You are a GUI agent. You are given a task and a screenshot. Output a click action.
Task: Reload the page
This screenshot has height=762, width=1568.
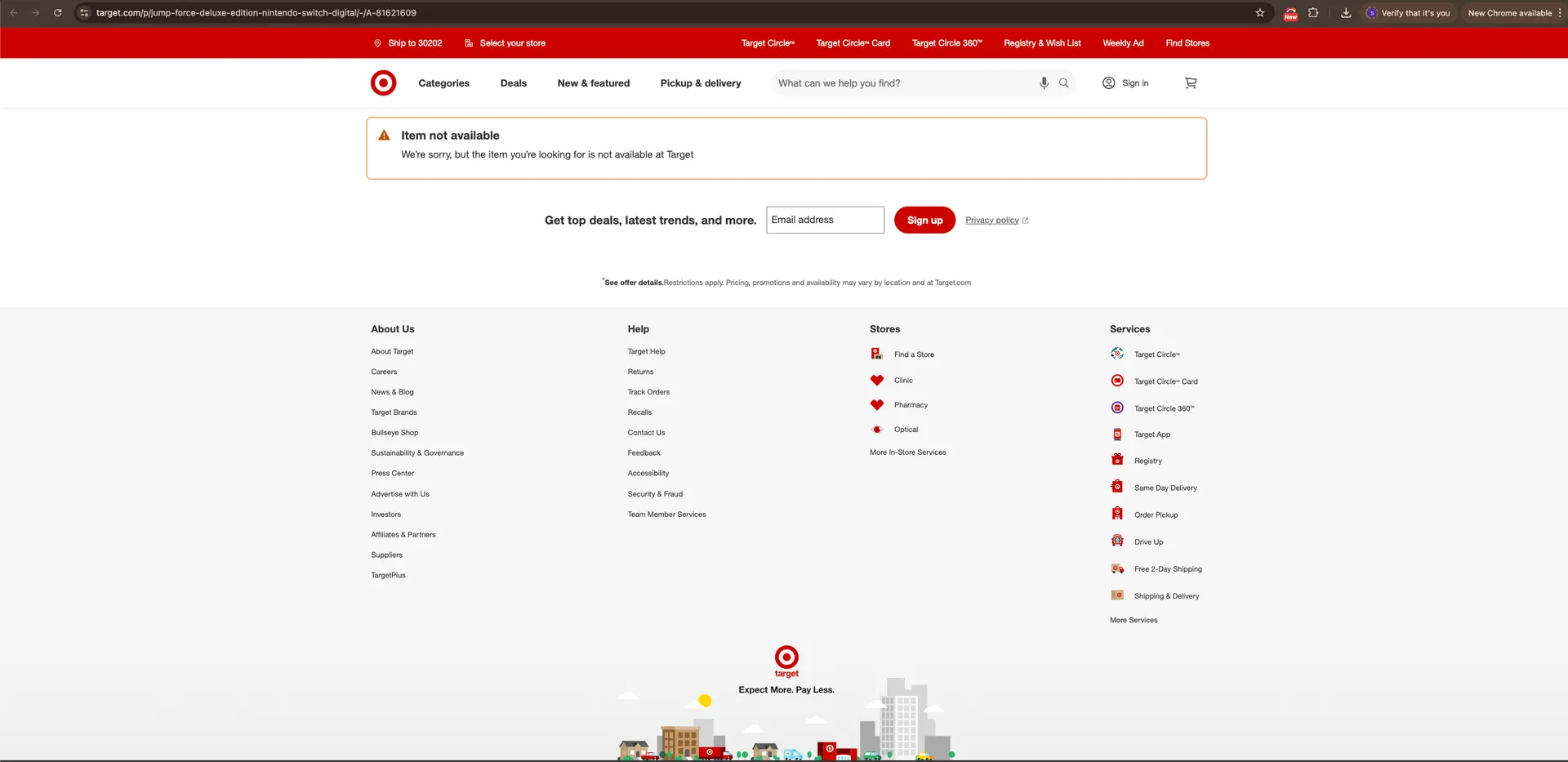pos(58,13)
